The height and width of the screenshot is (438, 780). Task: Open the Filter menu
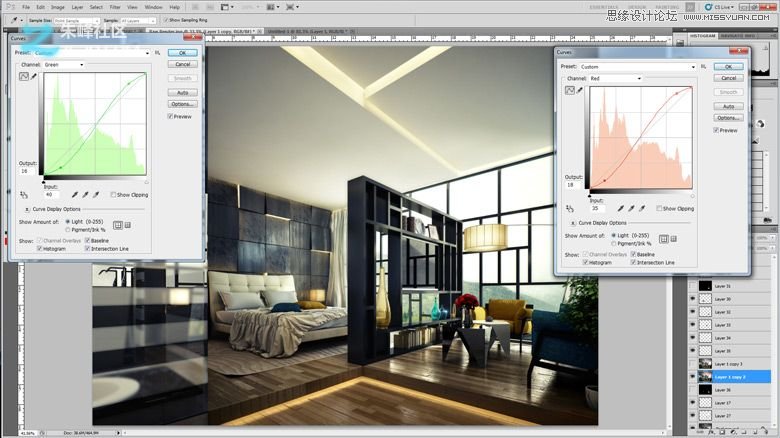coord(115,7)
